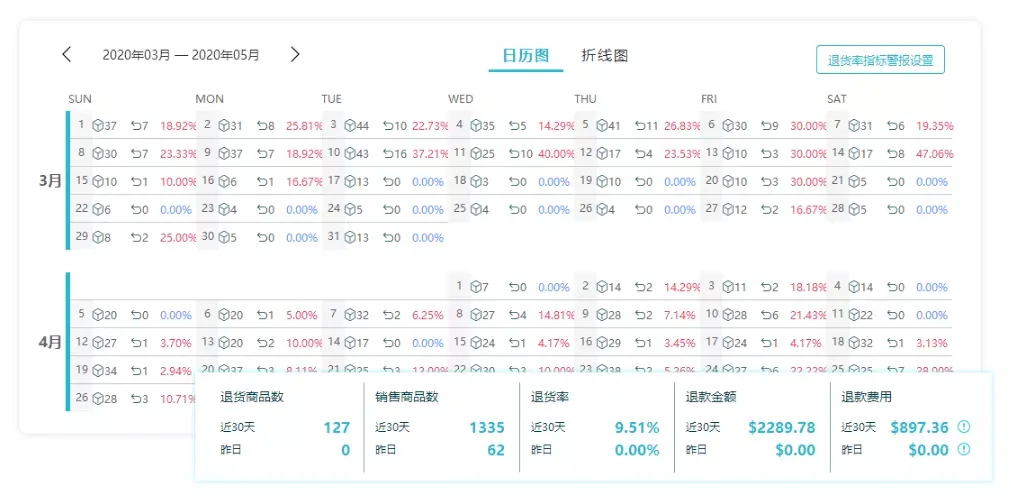Screen dimensions: 1011x503
Task: Go to the previous date range
Action: (67, 55)
